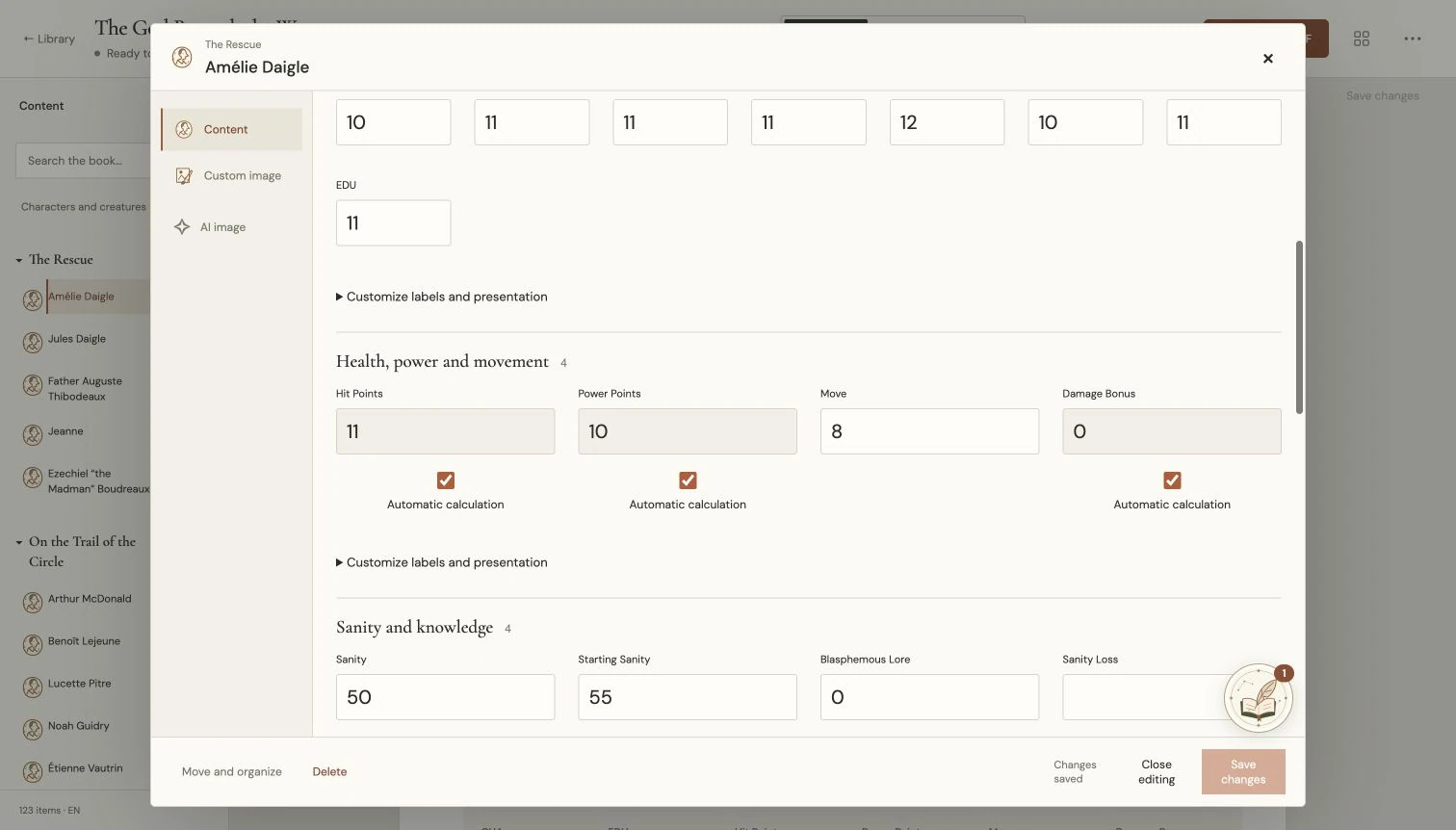Click the Move input field
The height and width of the screenshot is (830, 1456).
[929, 431]
